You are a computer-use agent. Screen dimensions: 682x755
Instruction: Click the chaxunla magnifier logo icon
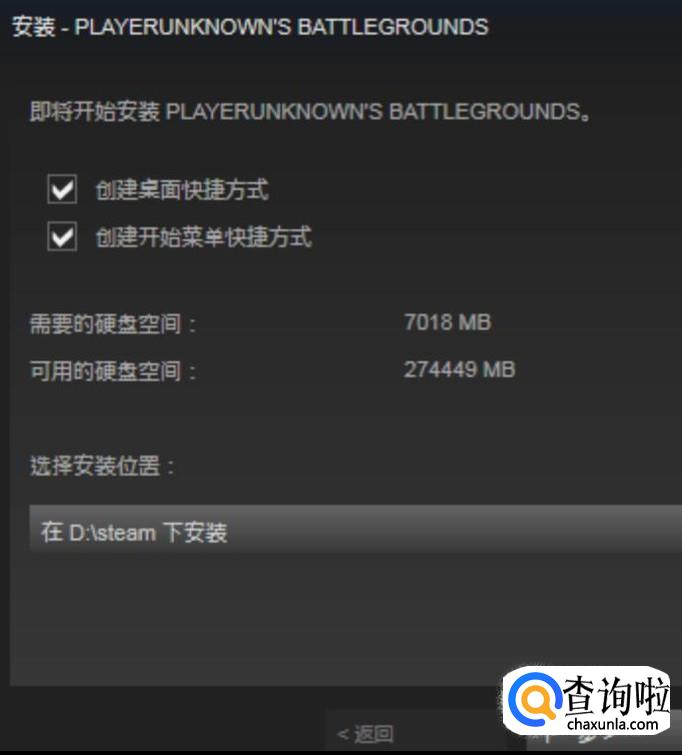click(534, 700)
